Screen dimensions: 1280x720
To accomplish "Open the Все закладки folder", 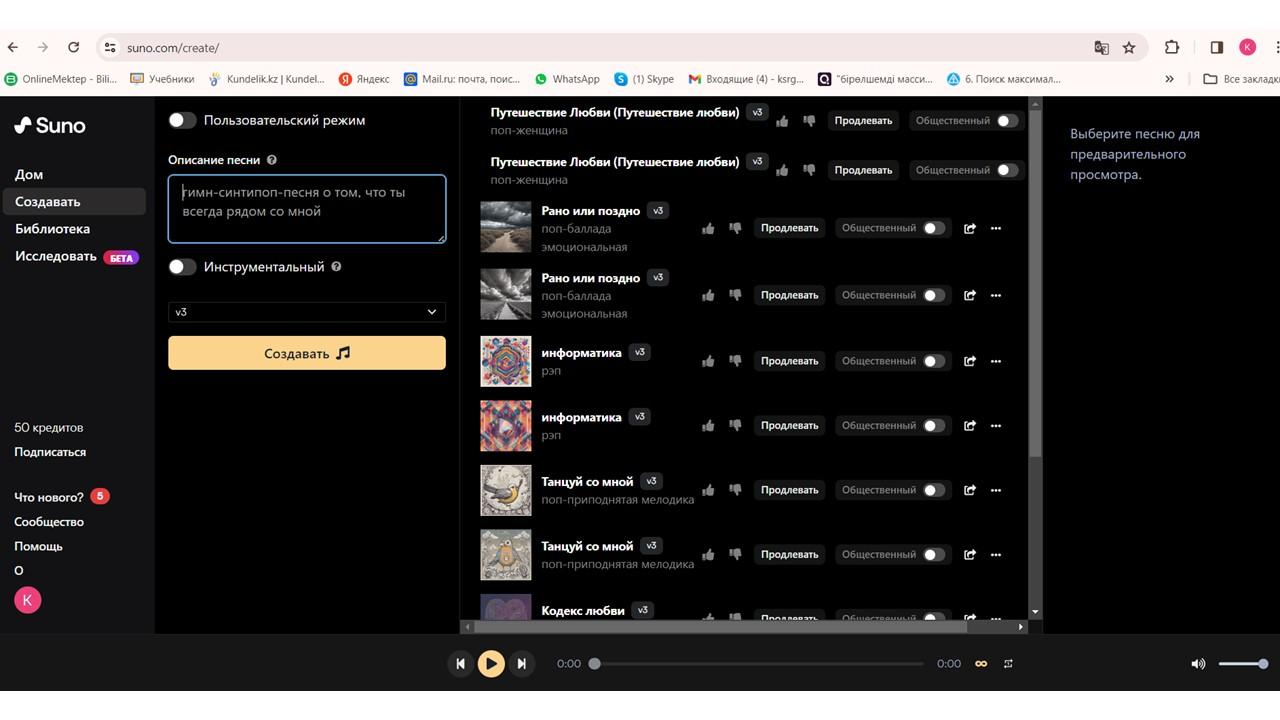I will click(x=1240, y=78).
